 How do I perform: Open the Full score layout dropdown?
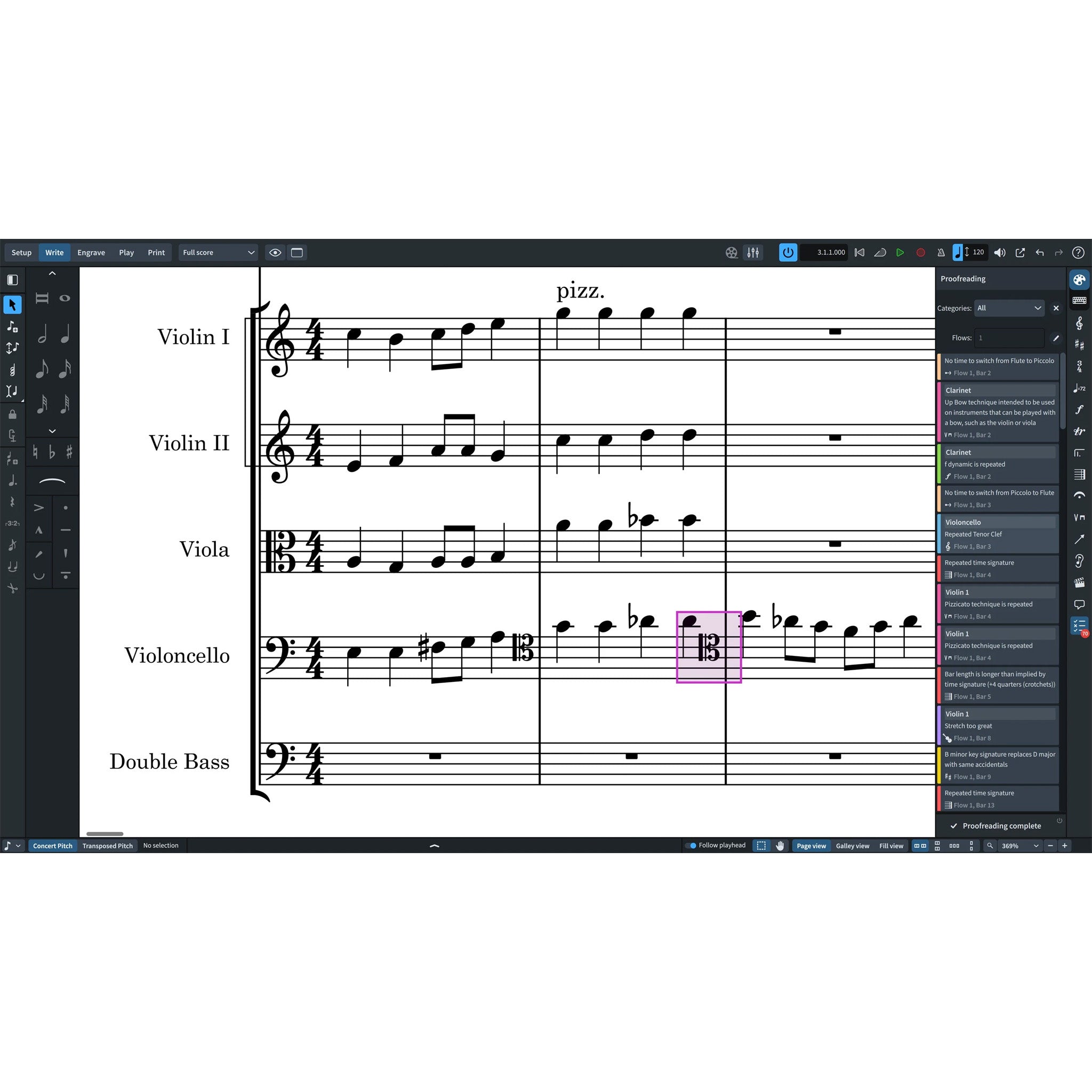pos(218,253)
